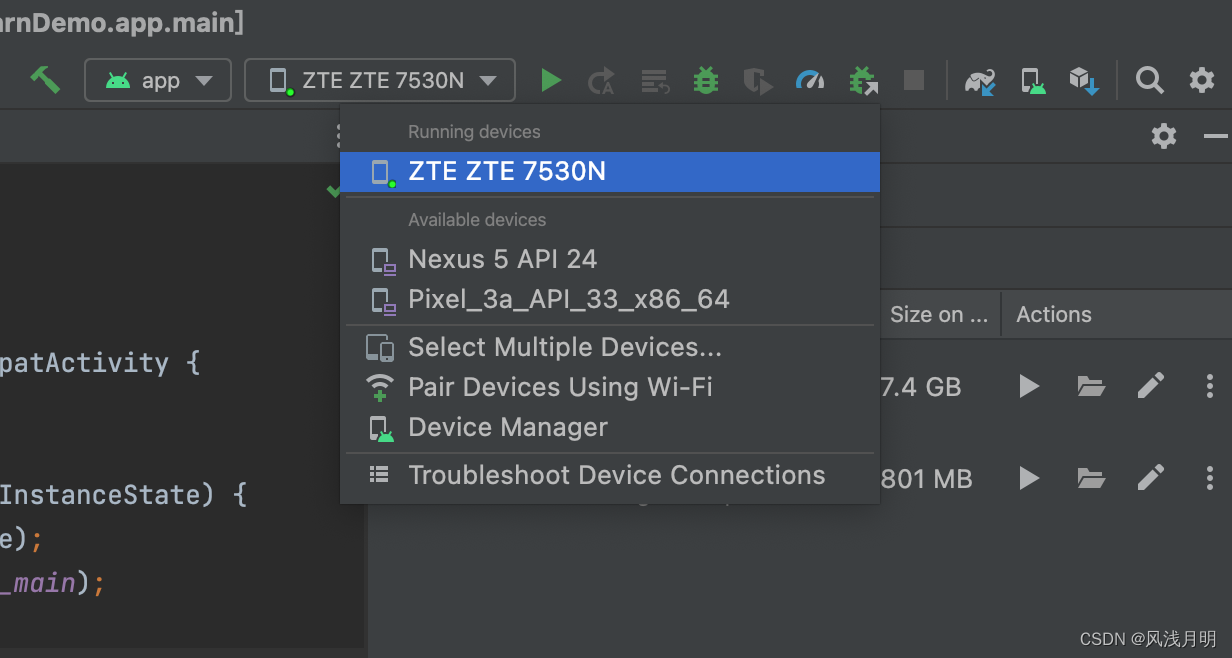This screenshot has width=1232, height=658.
Task: Open more actions for the 801 MB device
Action: point(1210,478)
